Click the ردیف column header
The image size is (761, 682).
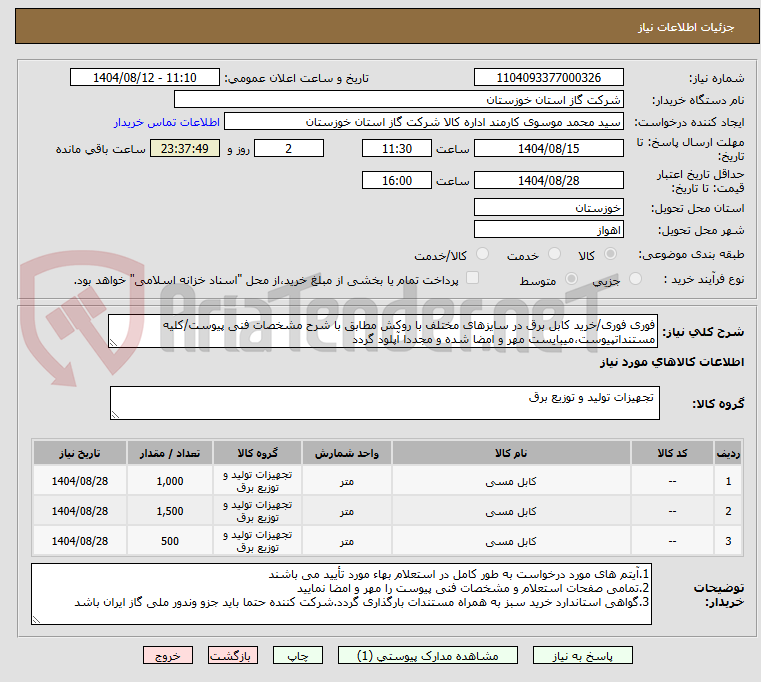pyautogui.click(x=728, y=453)
